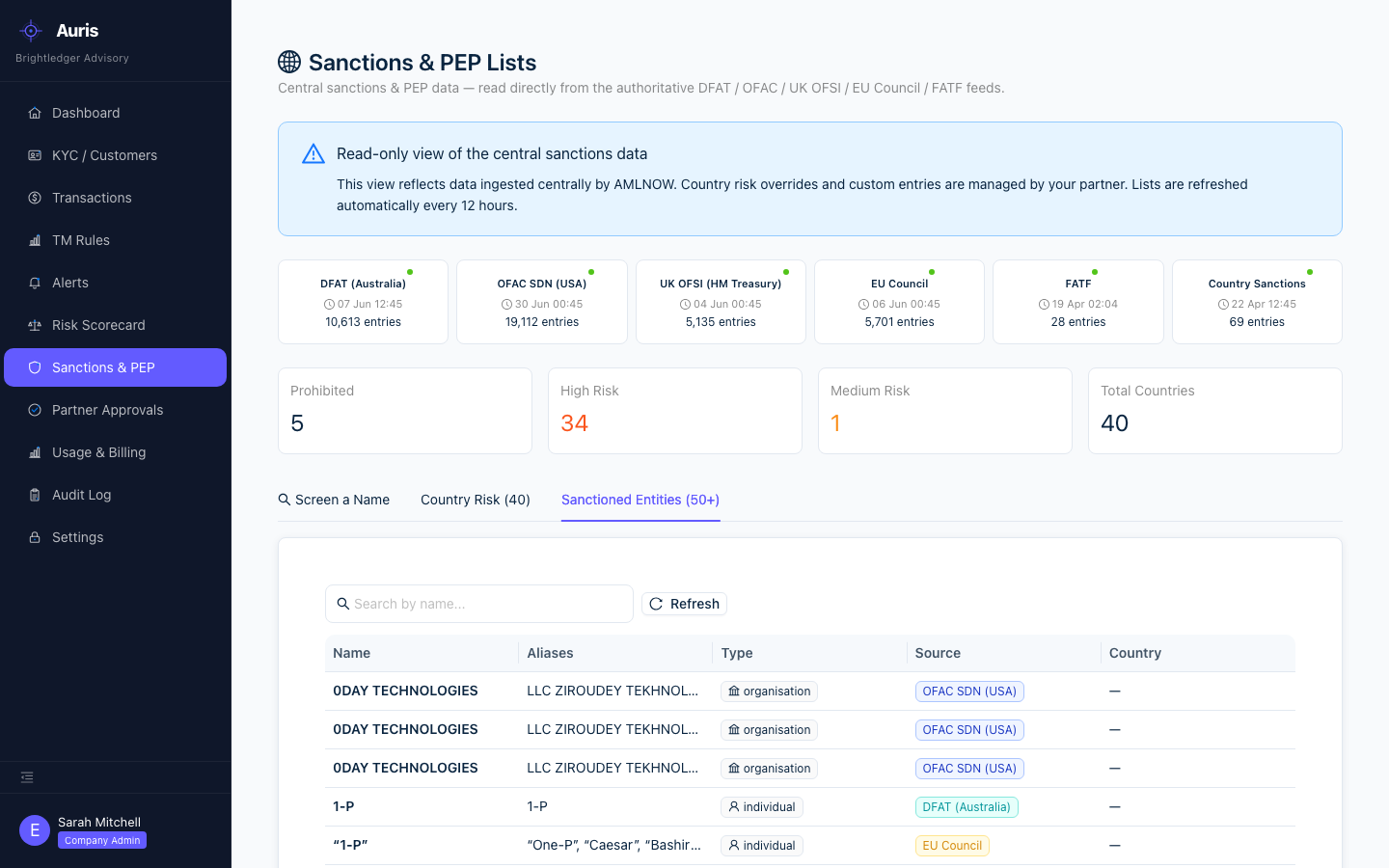
Task: Click the 28 entries text in FATF card
Action: 1078,322
